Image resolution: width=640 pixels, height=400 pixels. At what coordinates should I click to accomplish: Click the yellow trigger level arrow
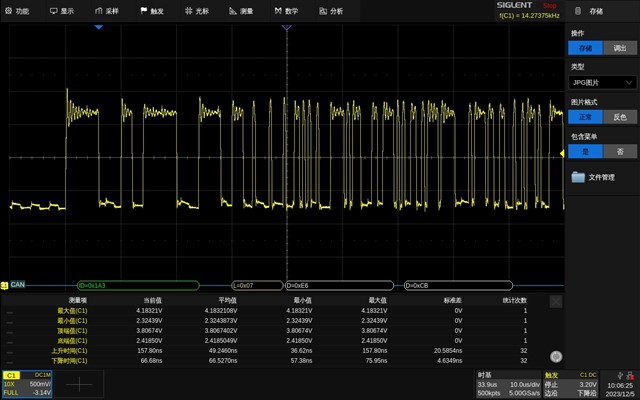pos(562,153)
